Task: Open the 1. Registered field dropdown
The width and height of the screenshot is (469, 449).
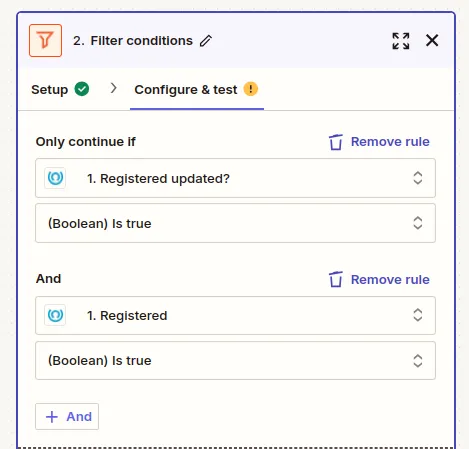Action: 235,315
